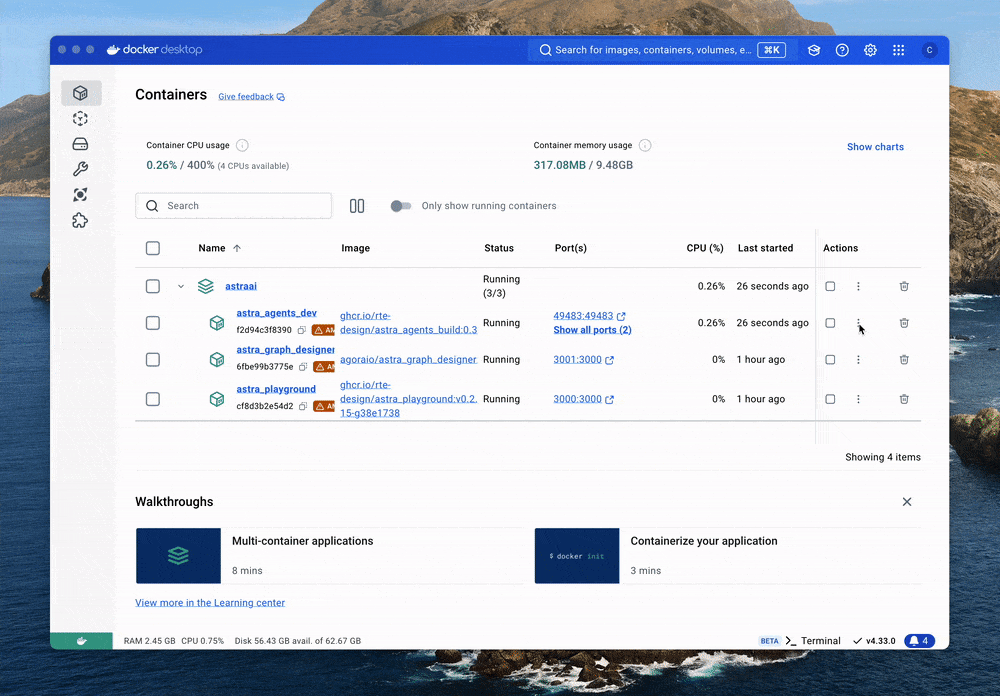The image size is (1000, 696).
Task: Expand "Show all ports (2)"
Action: (592, 330)
